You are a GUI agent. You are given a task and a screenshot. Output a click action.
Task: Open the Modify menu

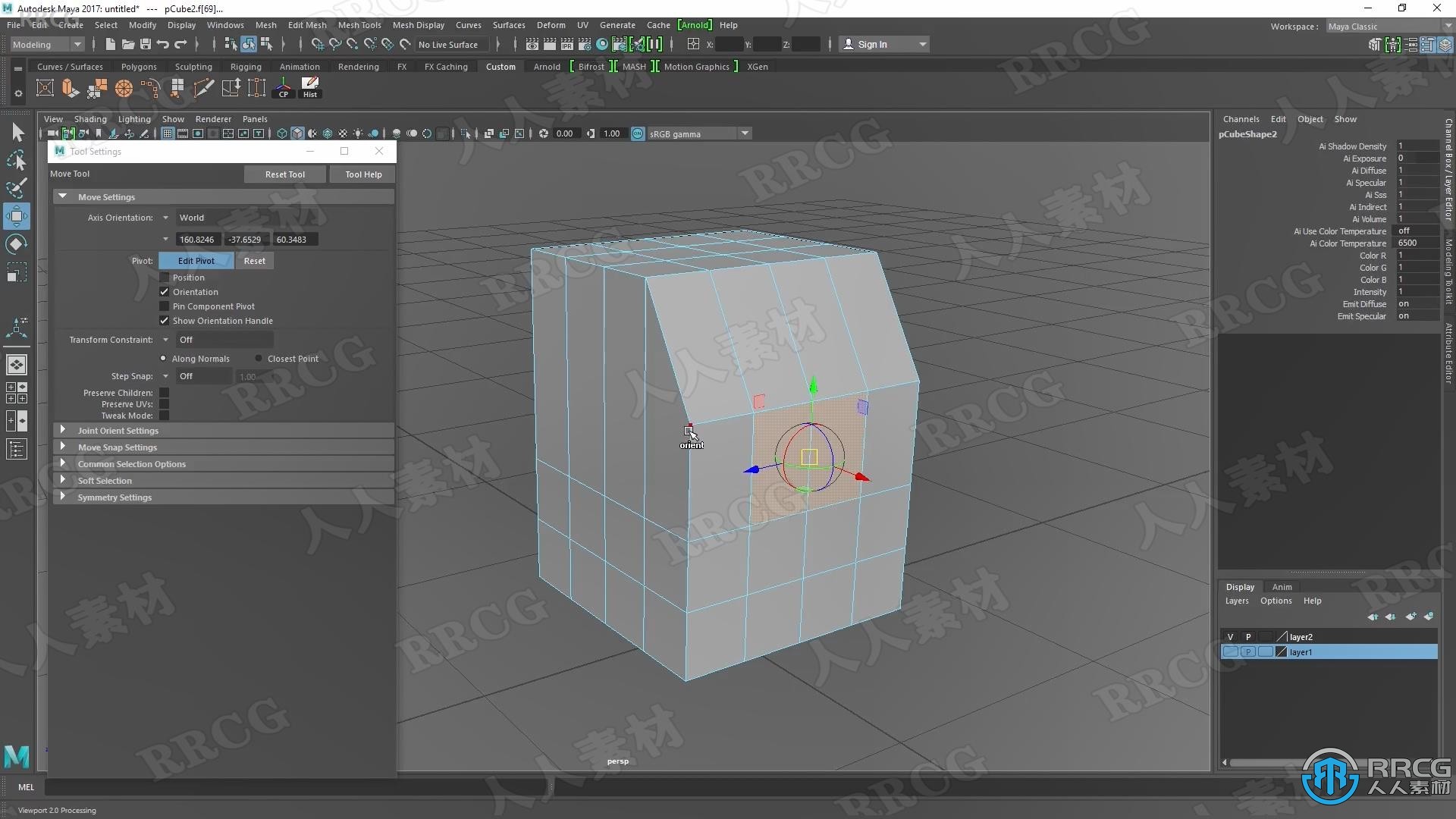coord(142,25)
